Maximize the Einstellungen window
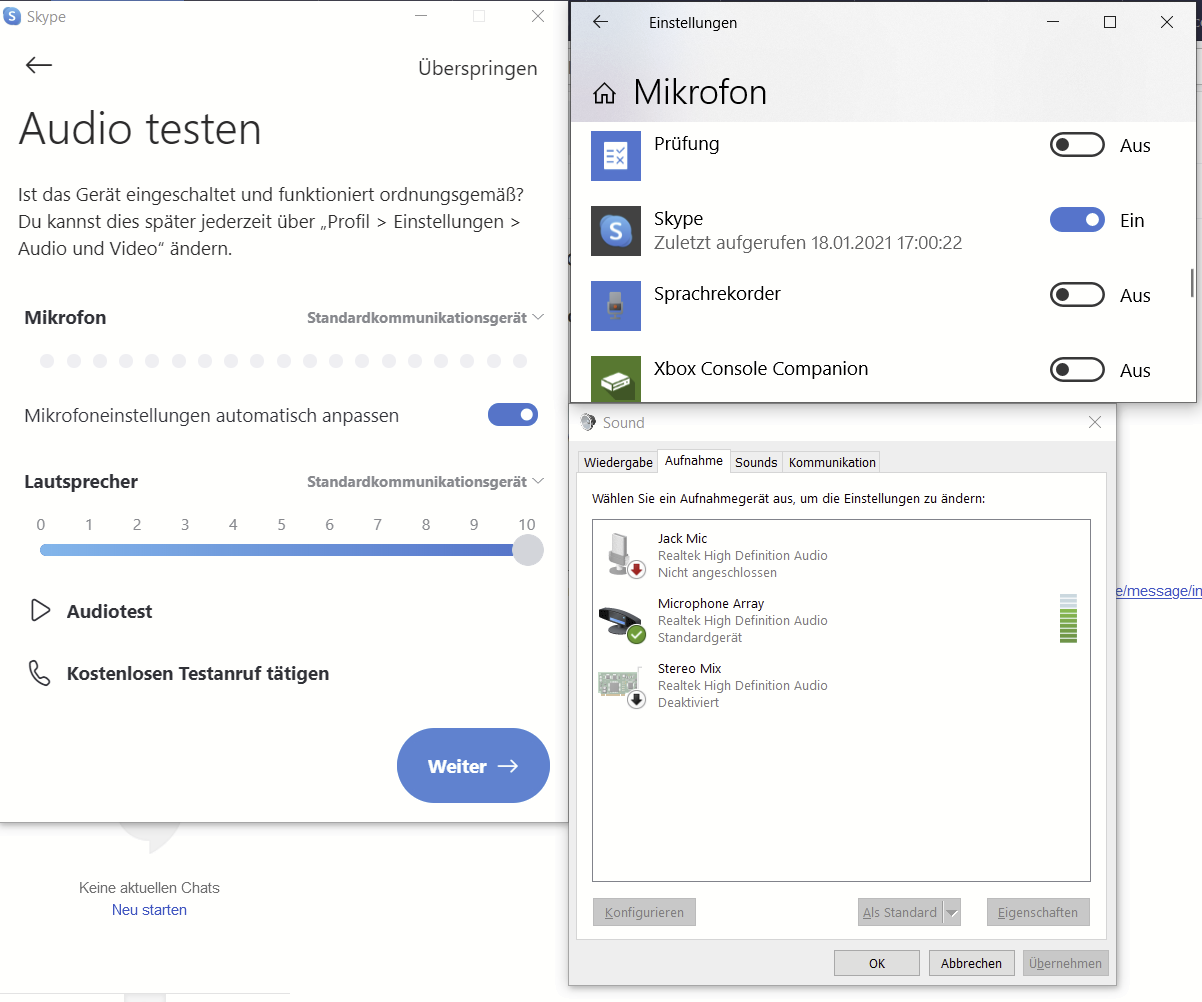The height and width of the screenshot is (1002, 1202). (1110, 22)
